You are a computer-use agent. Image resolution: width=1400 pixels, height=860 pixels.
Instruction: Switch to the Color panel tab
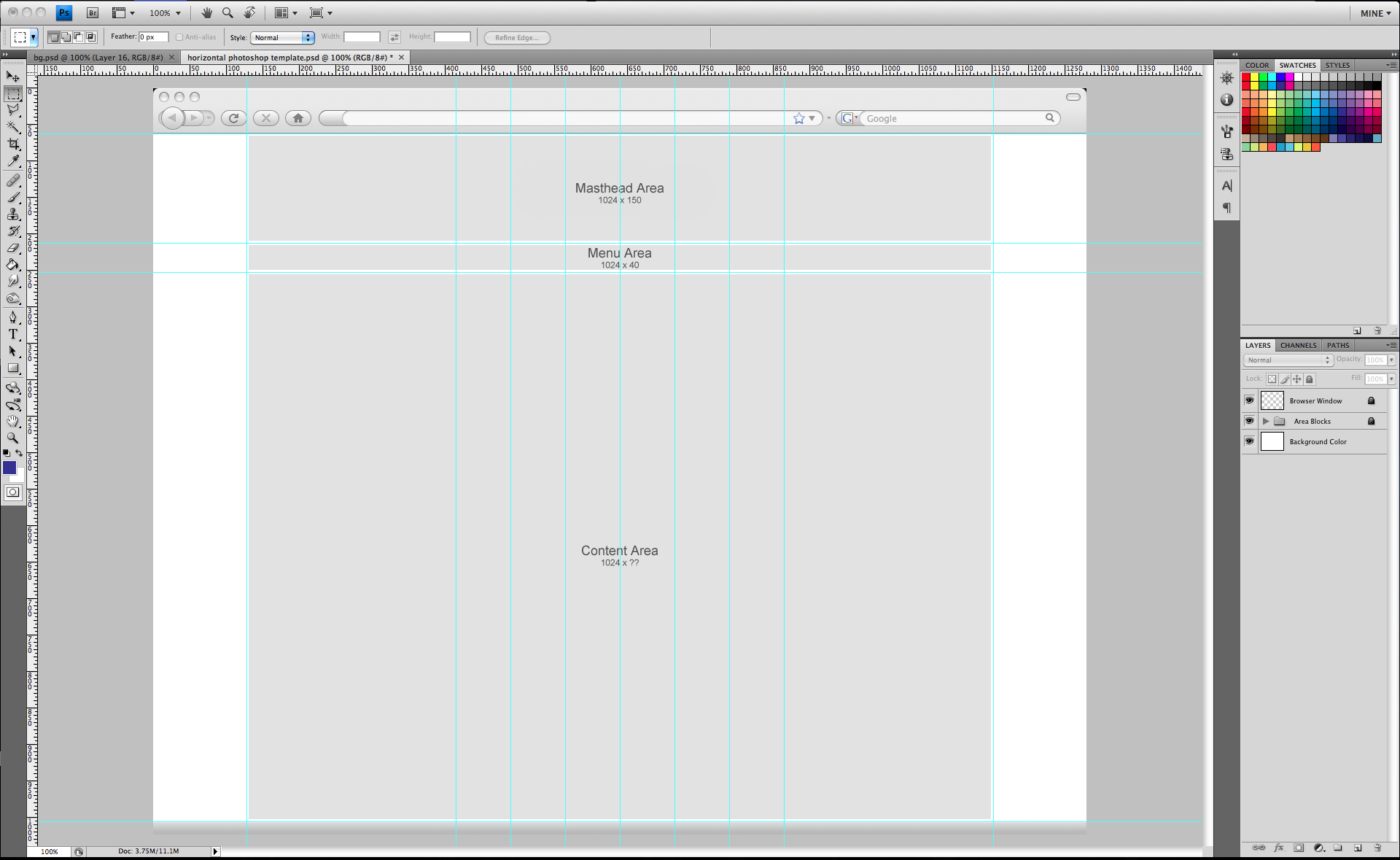tap(1257, 65)
